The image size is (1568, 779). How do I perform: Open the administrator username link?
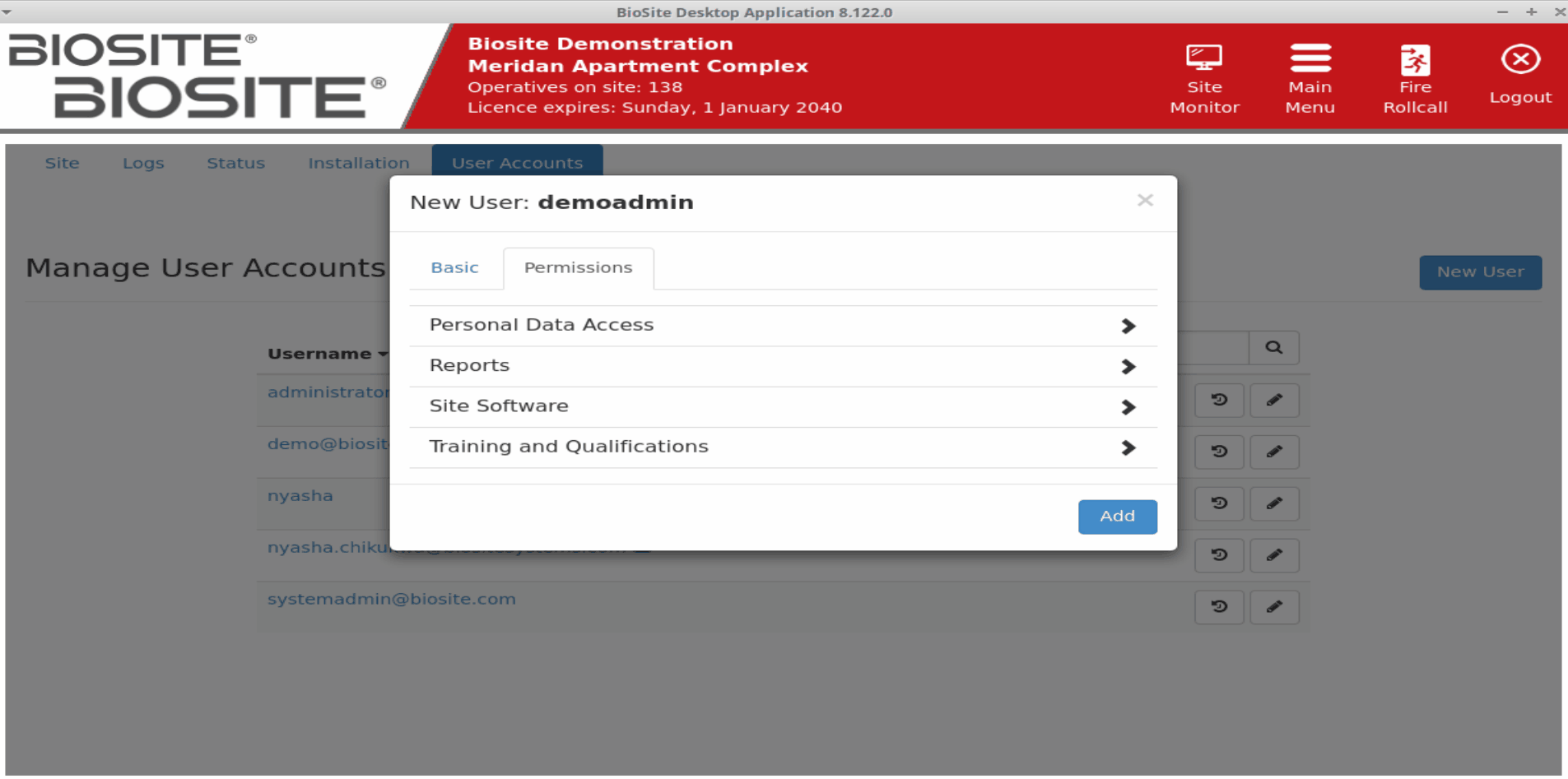[x=328, y=392]
